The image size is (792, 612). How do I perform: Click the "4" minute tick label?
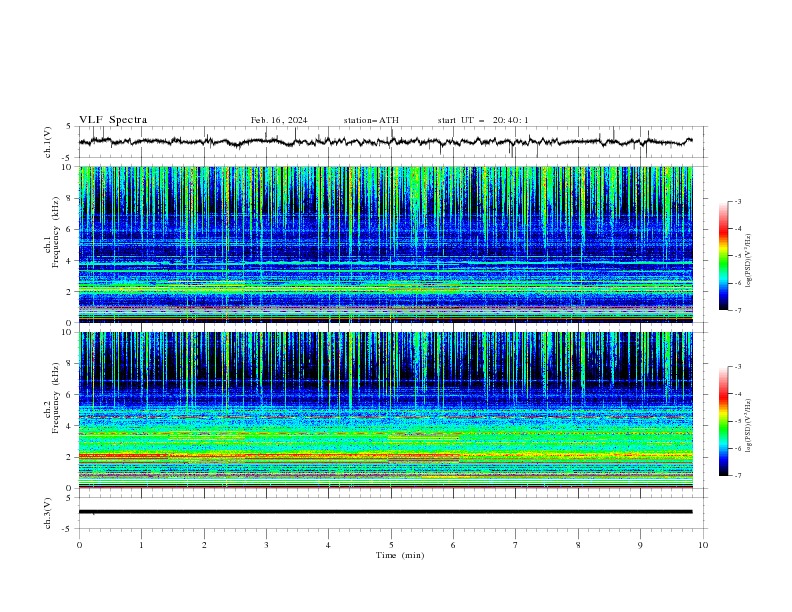coord(328,545)
